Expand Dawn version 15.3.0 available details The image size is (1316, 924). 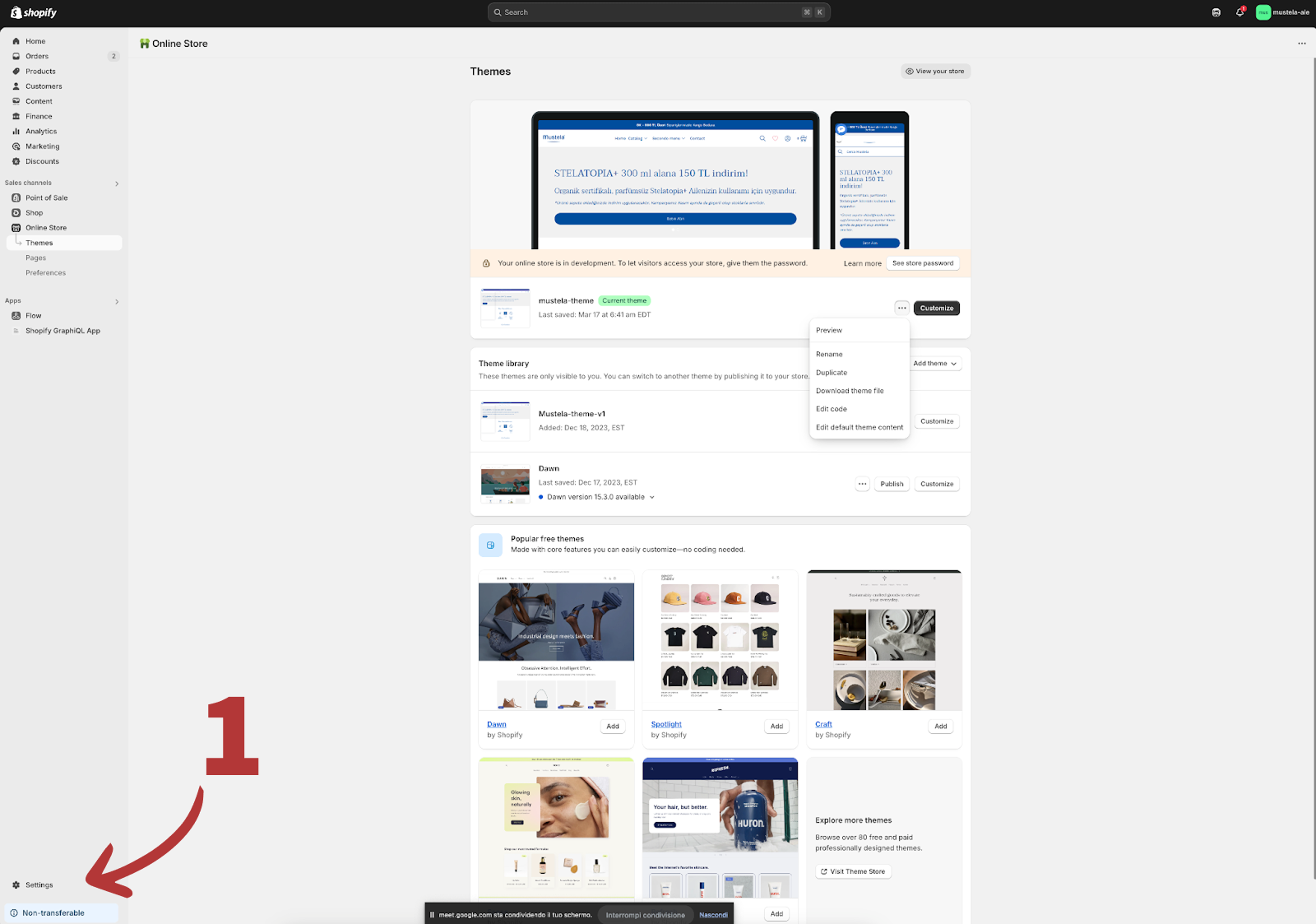click(652, 497)
